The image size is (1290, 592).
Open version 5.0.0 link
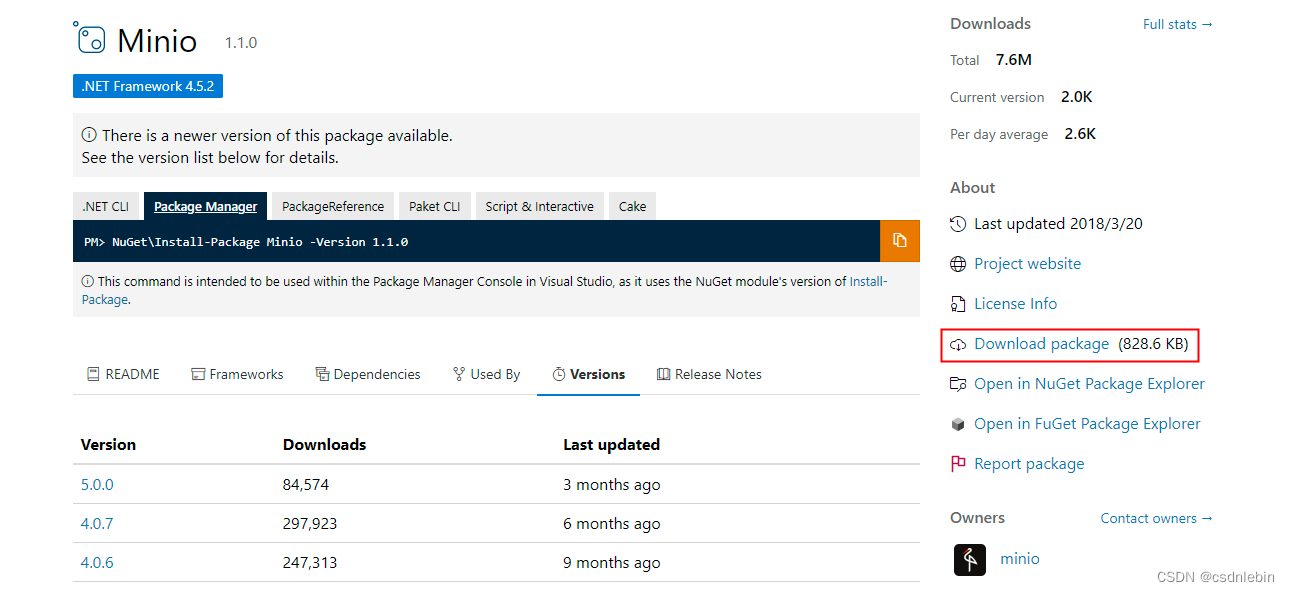click(x=97, y=484)
